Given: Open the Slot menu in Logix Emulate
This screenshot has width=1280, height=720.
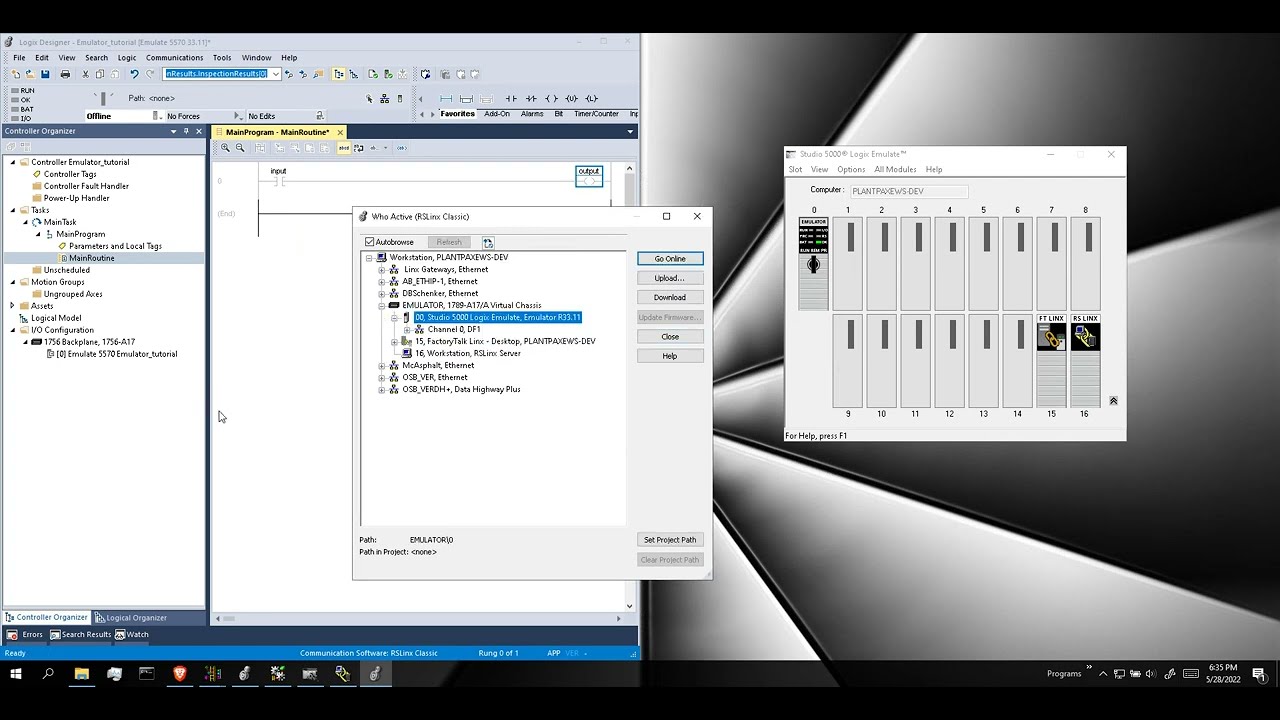Looking at the screenshot, I should click(795, 170).
